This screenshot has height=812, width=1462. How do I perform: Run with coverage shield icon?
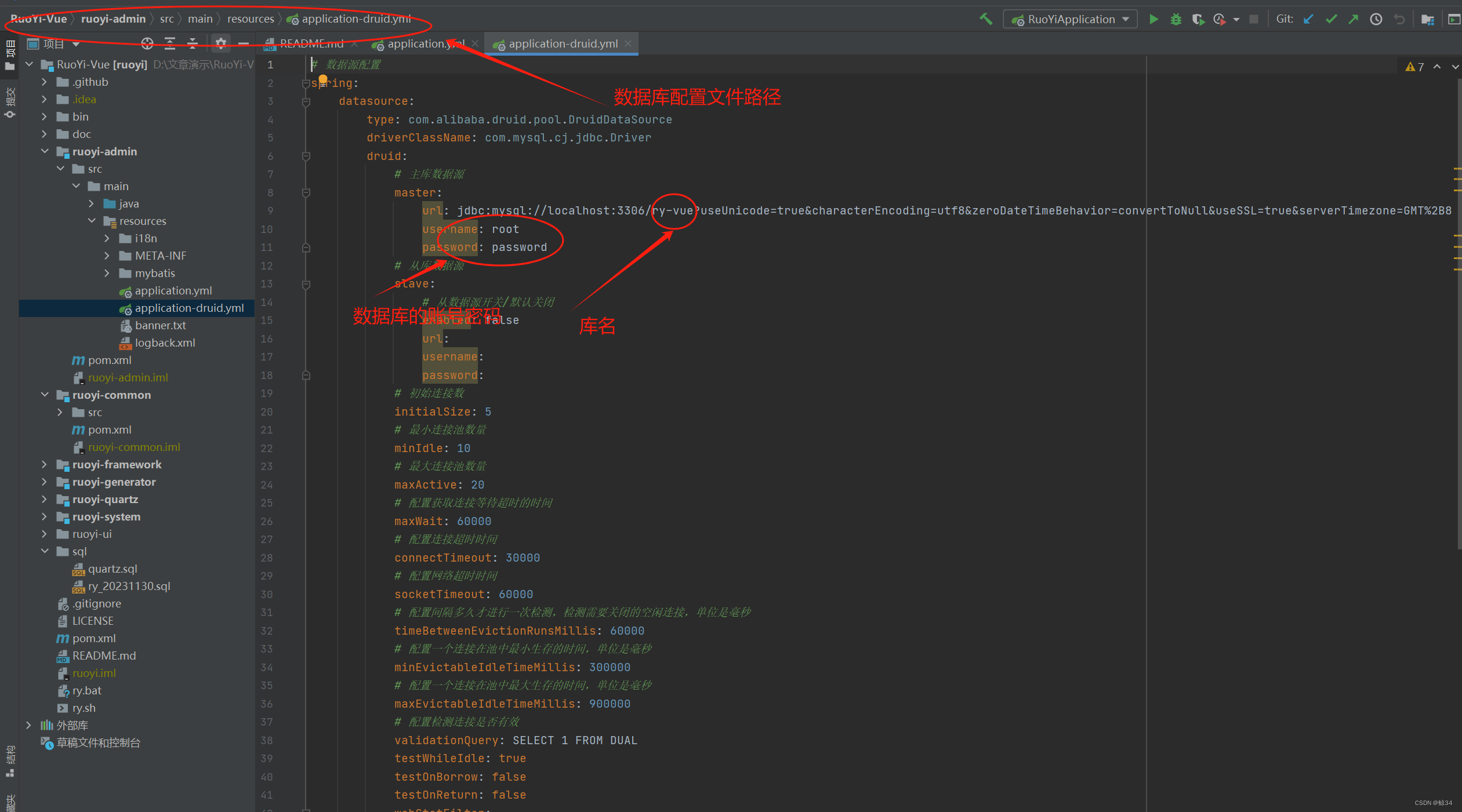[x=1198, y=19]
